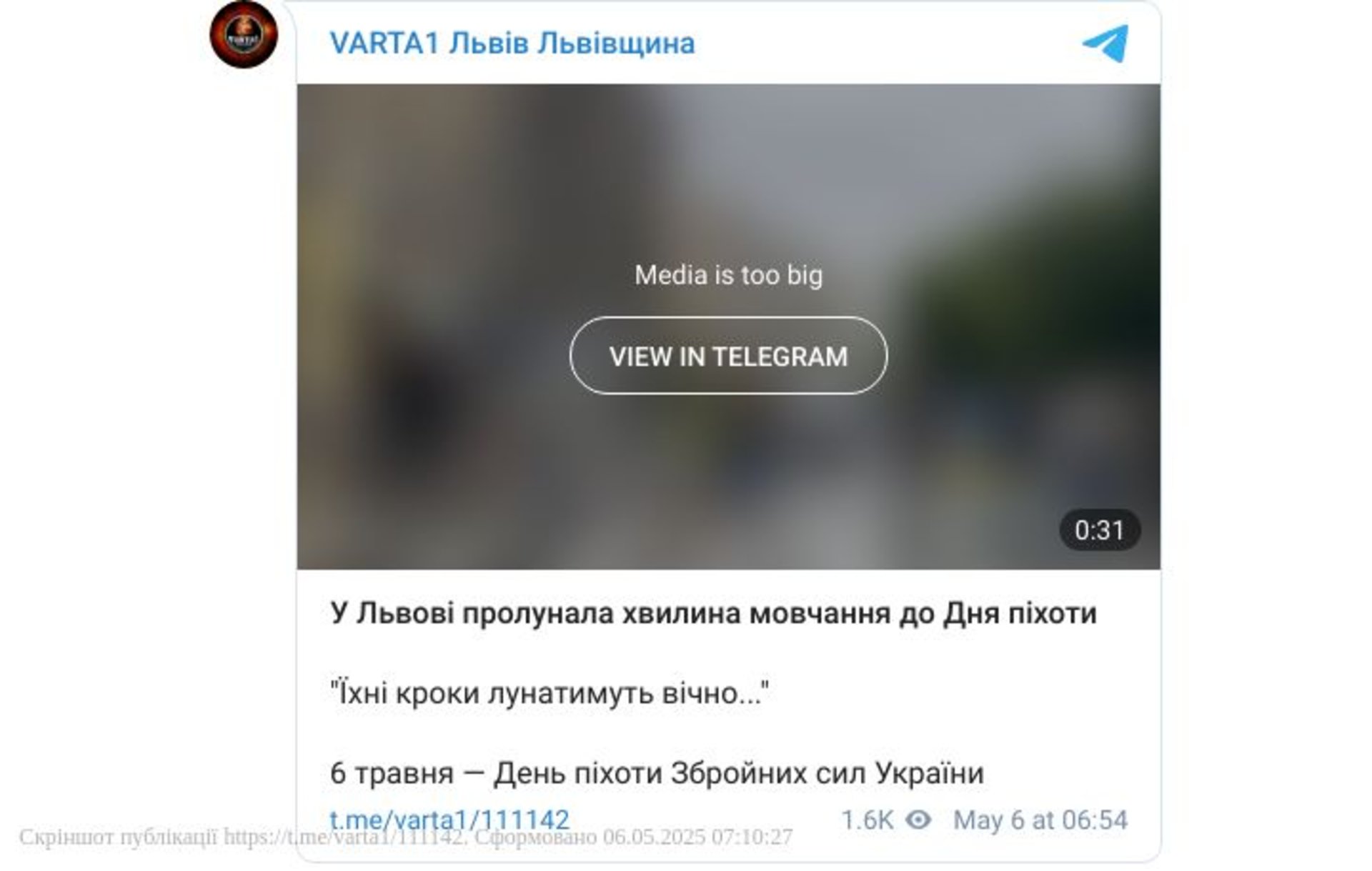
Task: Click the 1.6K views counter
Action: point(867,820)
